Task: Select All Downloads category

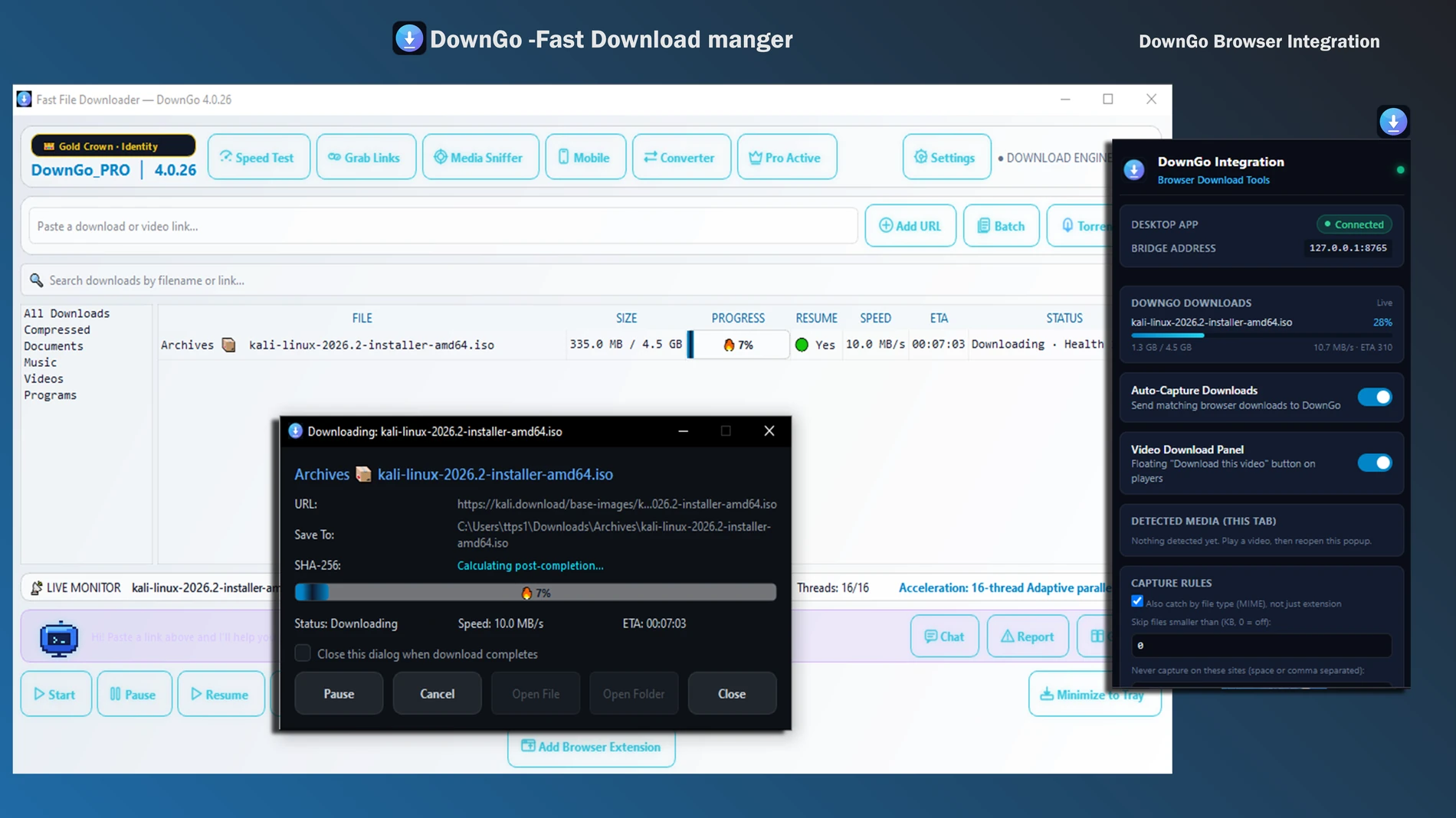Action: coord(67,313)
